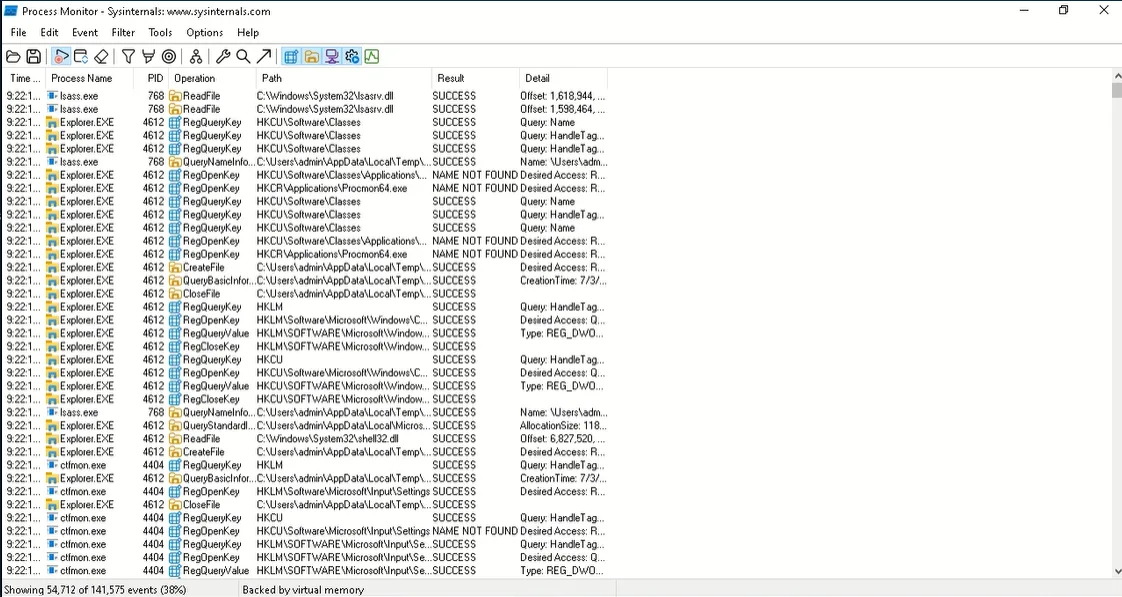Click file icon beside ReadFile shell32.dll
The image size is (1122, 597).
pyautogui.click(x=175, y=439)
